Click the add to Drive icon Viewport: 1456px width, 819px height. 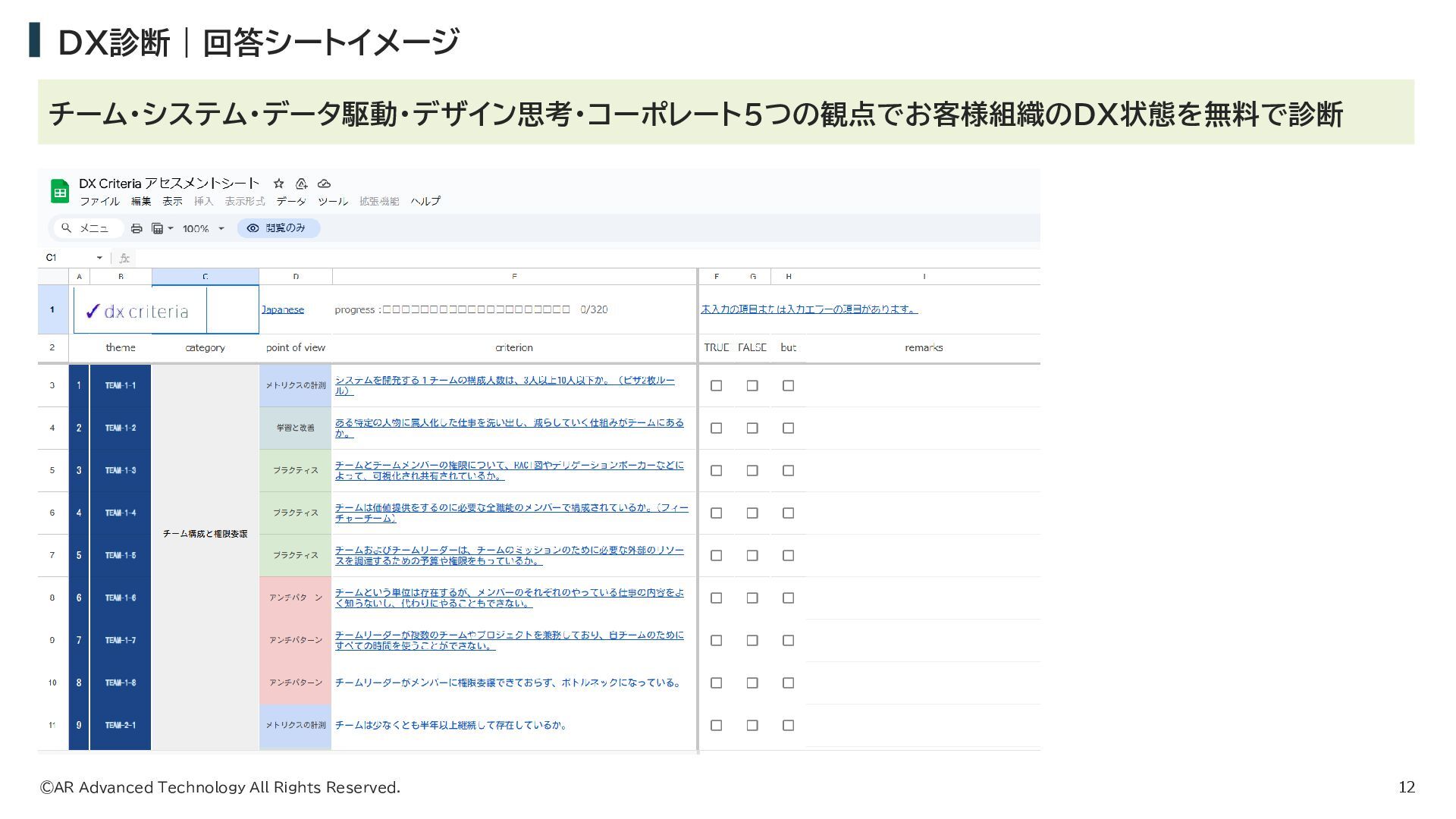(301, 184)
